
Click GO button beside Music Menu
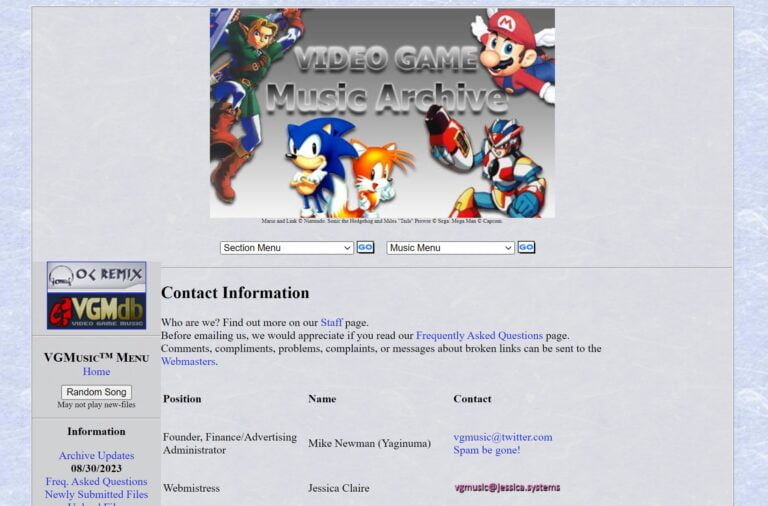coord(527,247)
